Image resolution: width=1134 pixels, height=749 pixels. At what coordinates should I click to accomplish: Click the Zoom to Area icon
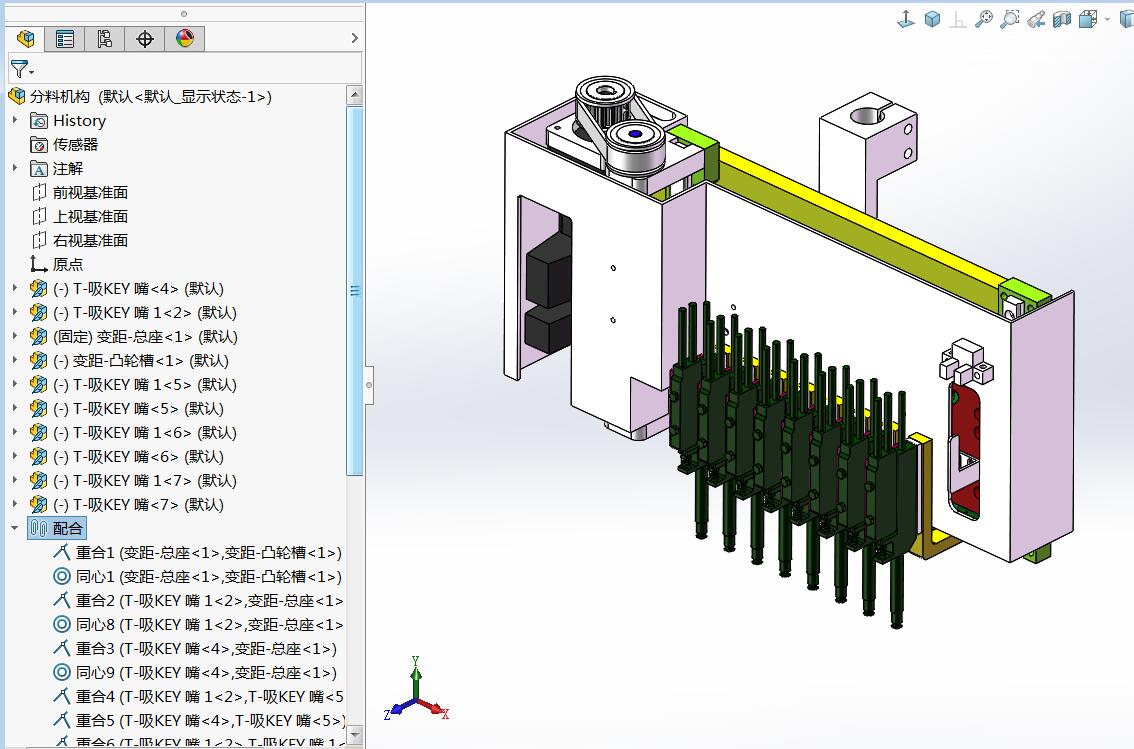click(x=1010, y=20)
